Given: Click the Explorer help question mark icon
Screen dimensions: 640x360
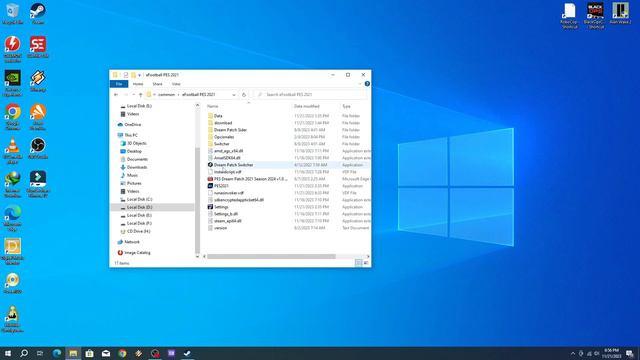Looking at the screenshot, I should (367, 84).
